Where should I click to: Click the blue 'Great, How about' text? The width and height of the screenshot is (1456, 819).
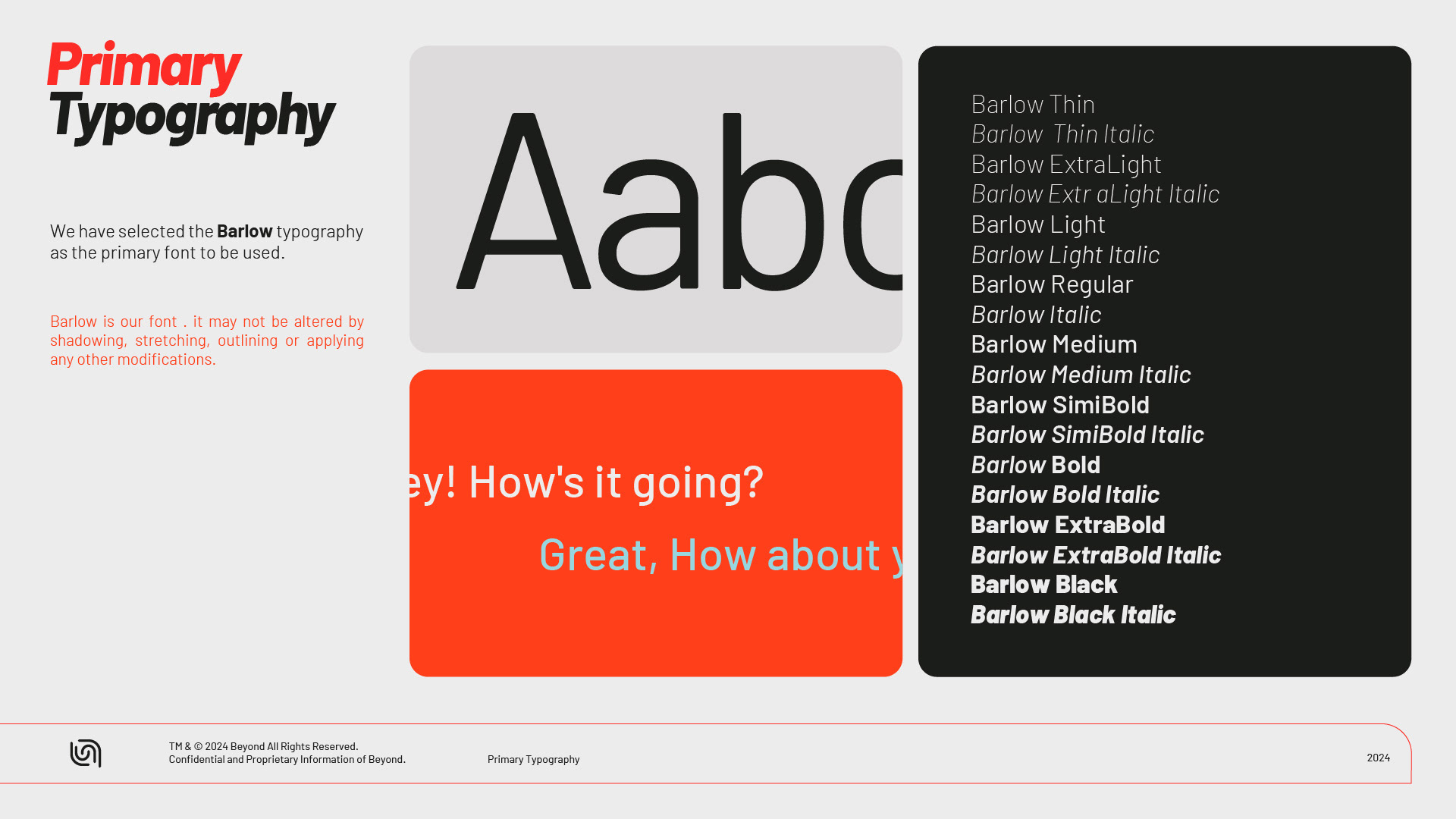[709, 554]
